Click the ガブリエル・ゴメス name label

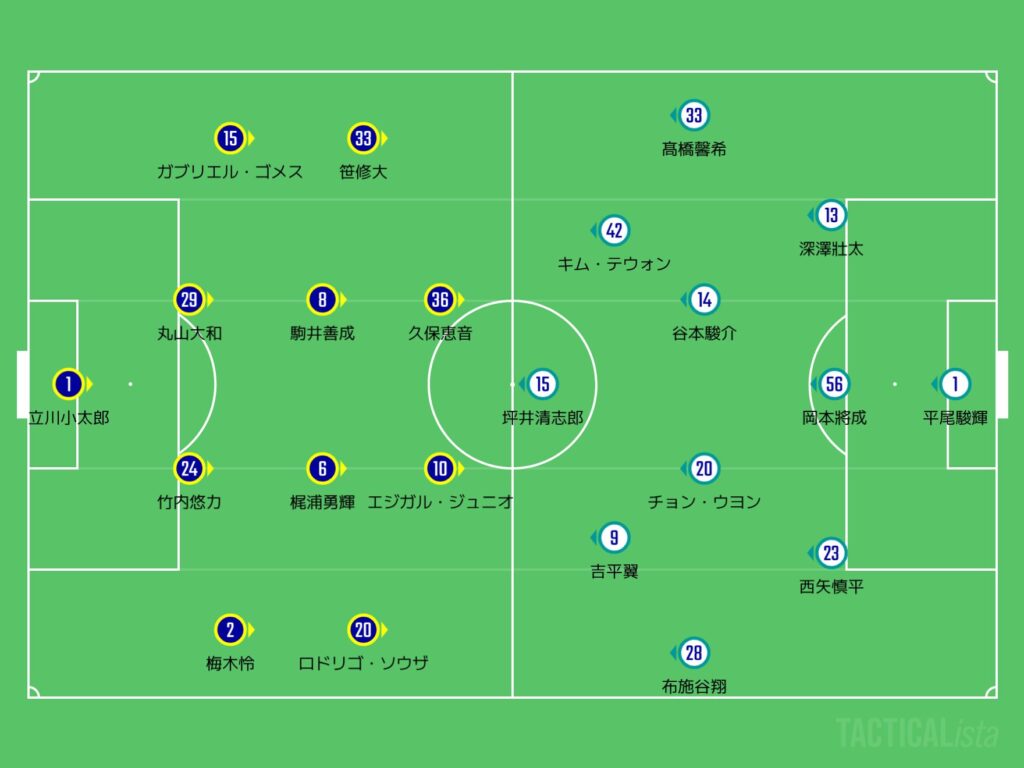[x=230, y=171]
